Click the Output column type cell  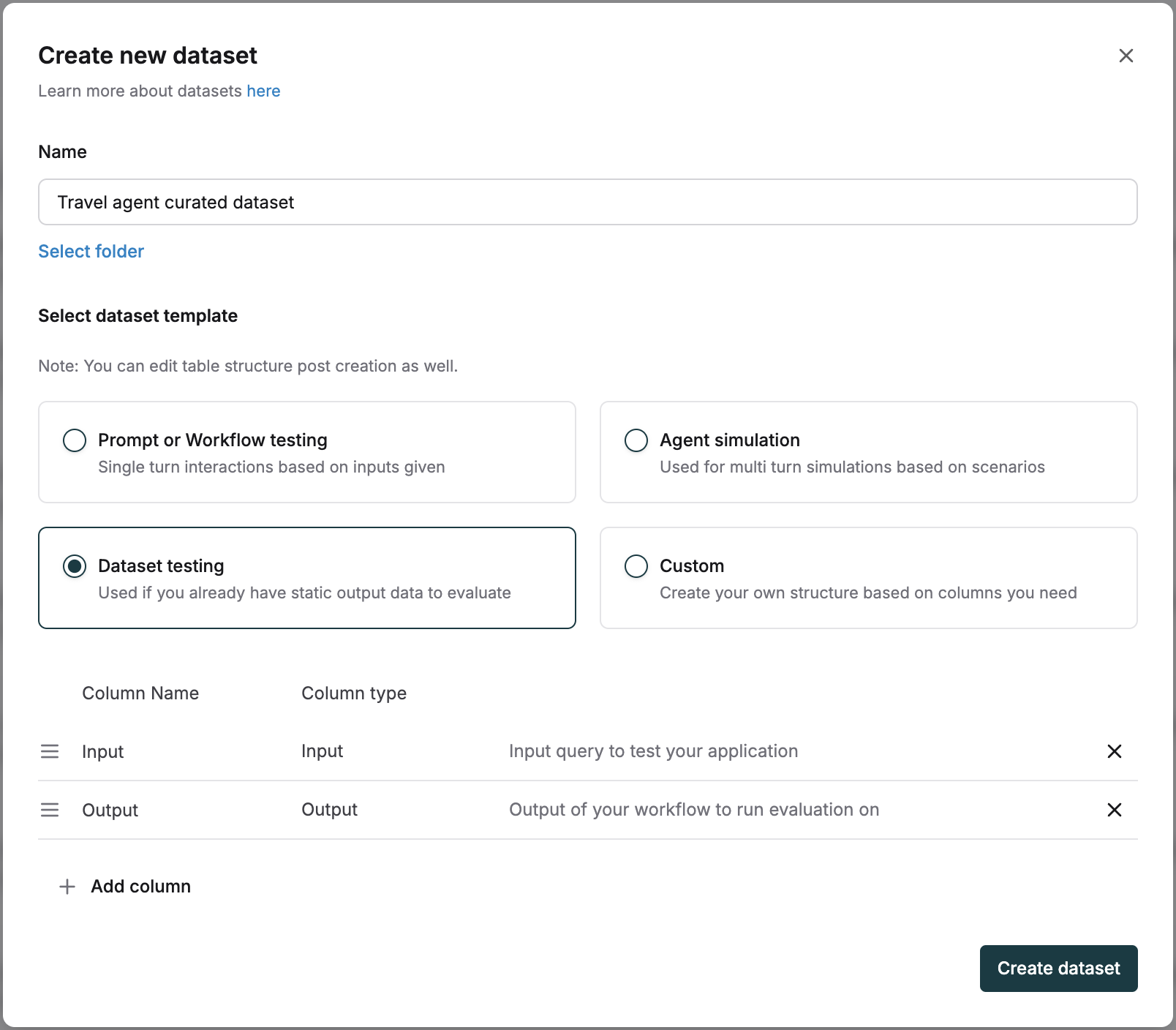(x=328, y=810)
